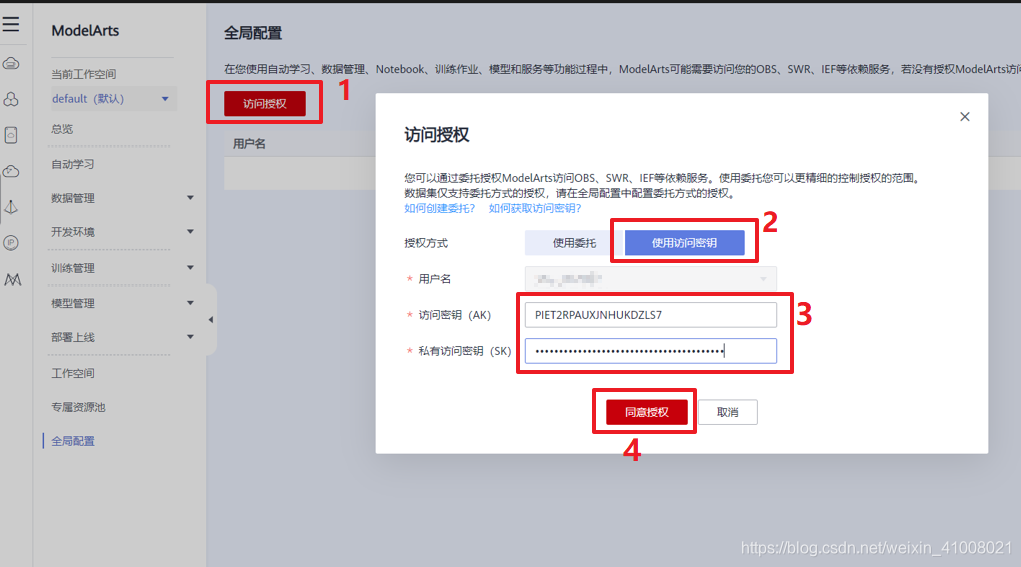Collapse the sidebar with the arrow handle
The image size is (1021, 567).
point(210,320)
